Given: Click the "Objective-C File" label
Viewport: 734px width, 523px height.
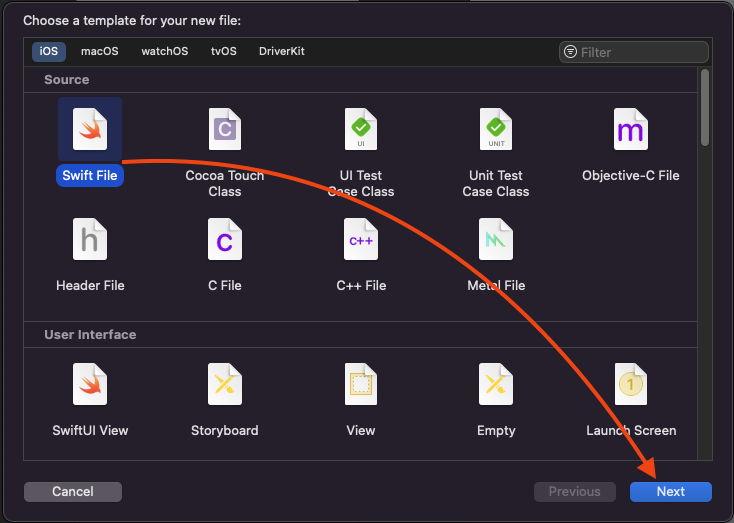Looking at the screenshot, I should click(631, 176).
